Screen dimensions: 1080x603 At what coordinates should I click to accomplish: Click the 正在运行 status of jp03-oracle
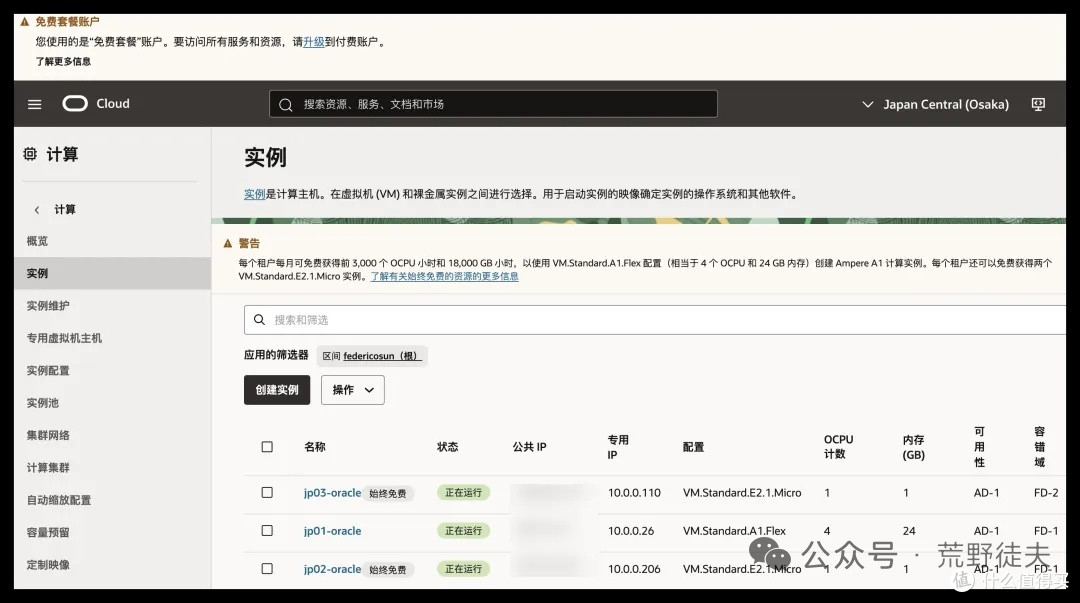coord(464,493)
